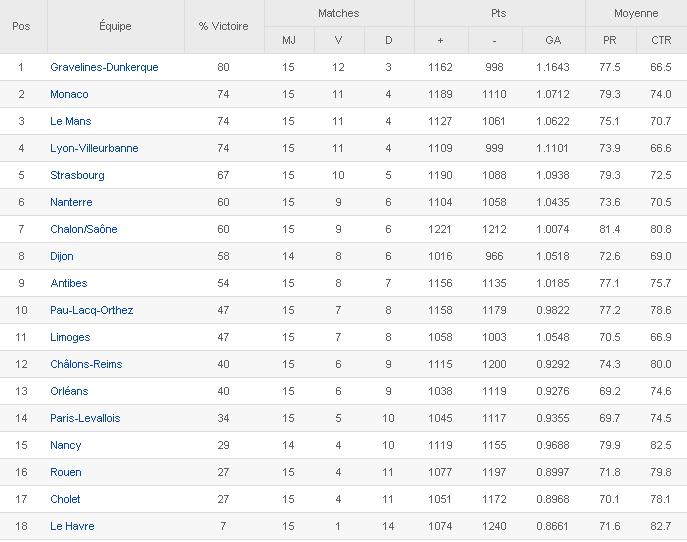Open the Antibes team page
The image size is (687, 542).
pos(68,283)
